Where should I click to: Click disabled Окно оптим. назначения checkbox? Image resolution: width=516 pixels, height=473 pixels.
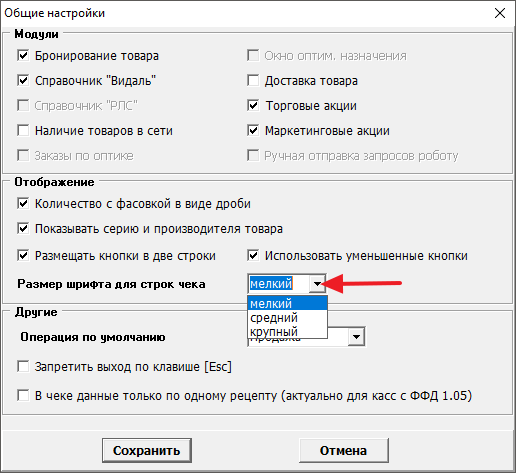coord(253,55)
